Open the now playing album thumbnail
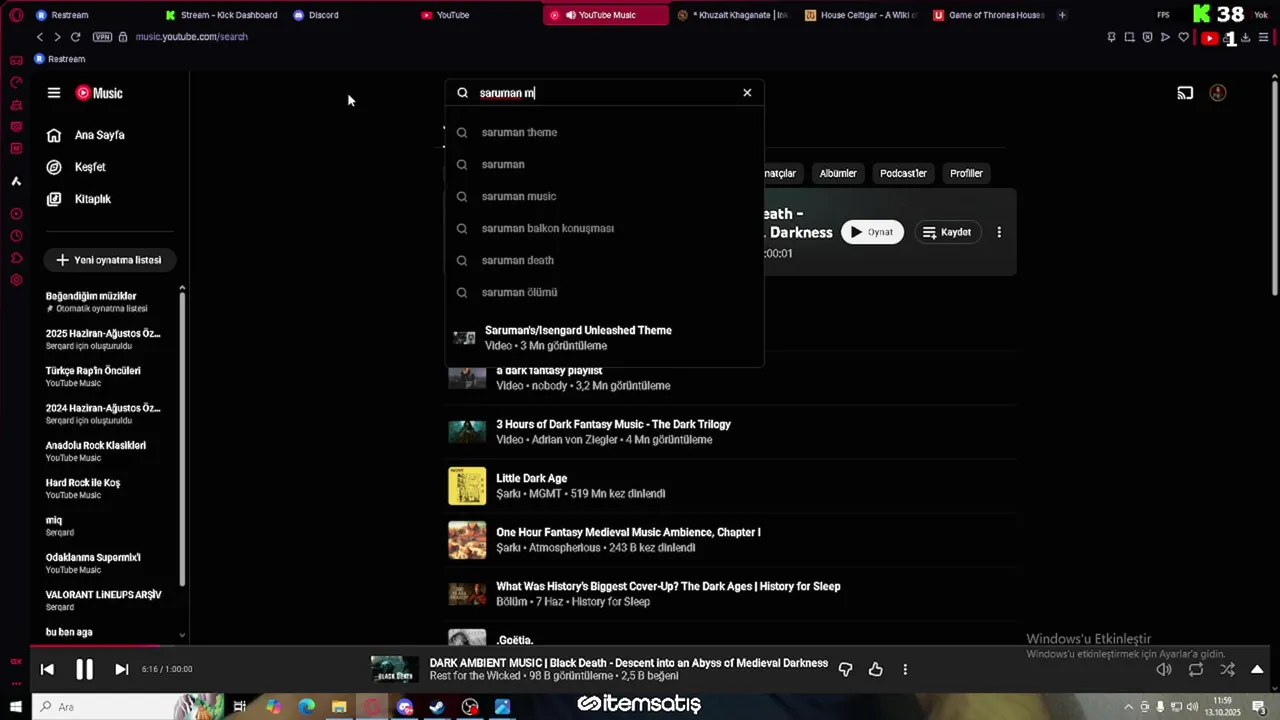The image size is (1280, 720). 395,669
